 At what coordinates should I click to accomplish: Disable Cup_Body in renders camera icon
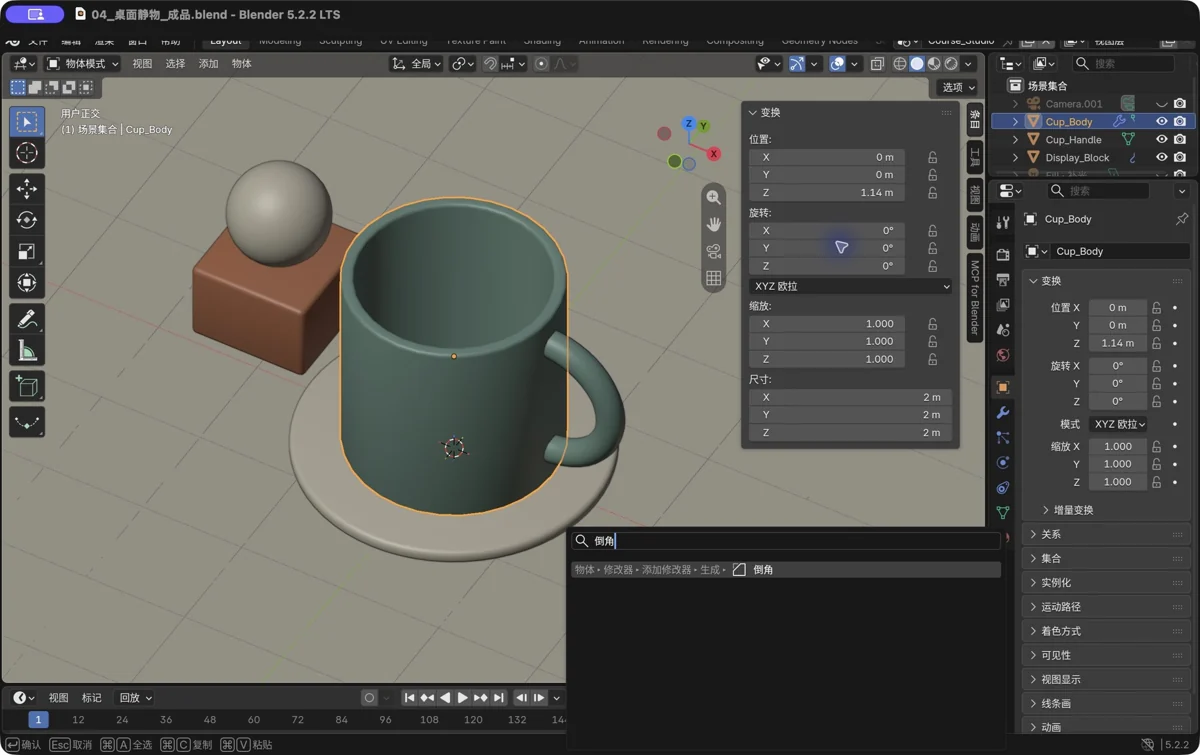(1180, 121)
